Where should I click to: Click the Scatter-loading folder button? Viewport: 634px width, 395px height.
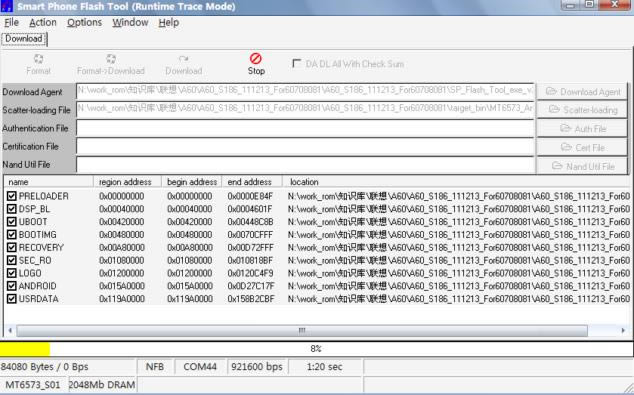click(x=582, y=110)
